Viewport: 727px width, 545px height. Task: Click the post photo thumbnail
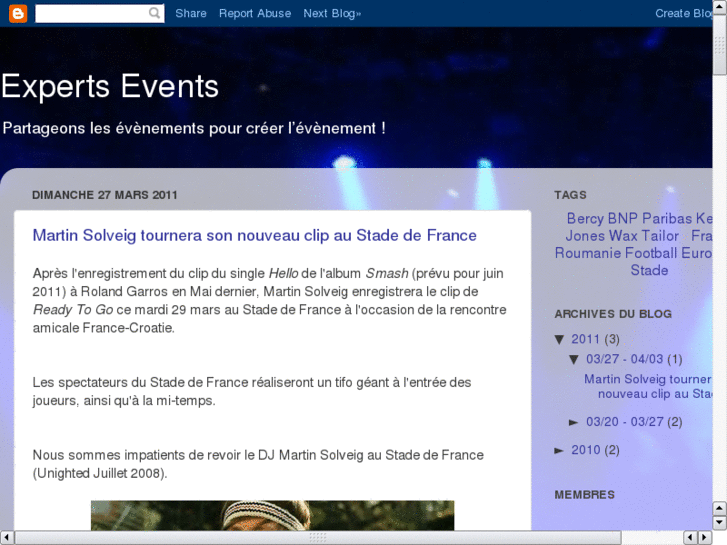273,515
